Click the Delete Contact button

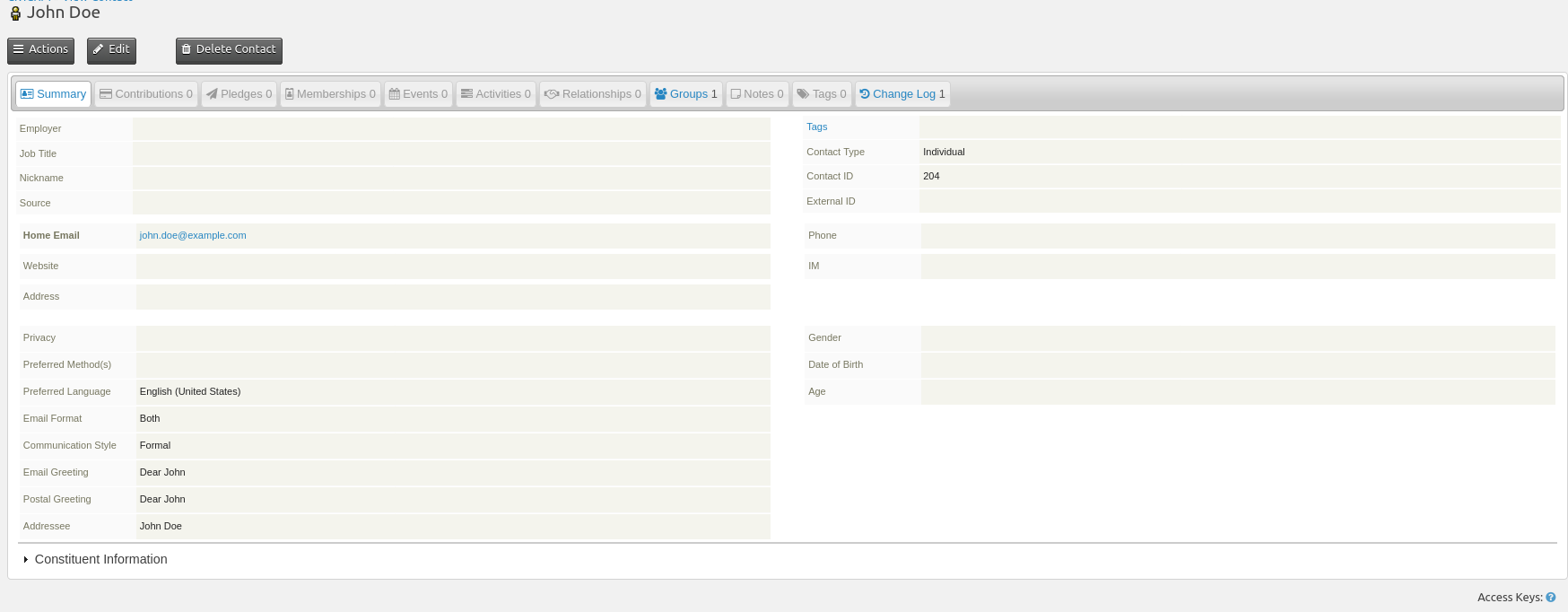[229, 50]
